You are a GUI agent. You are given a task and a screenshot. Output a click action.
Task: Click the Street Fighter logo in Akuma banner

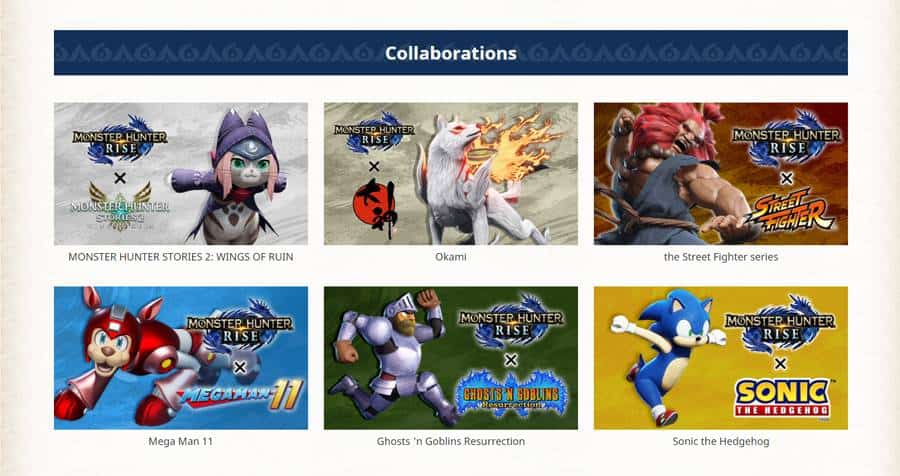(x=789, y=210)
